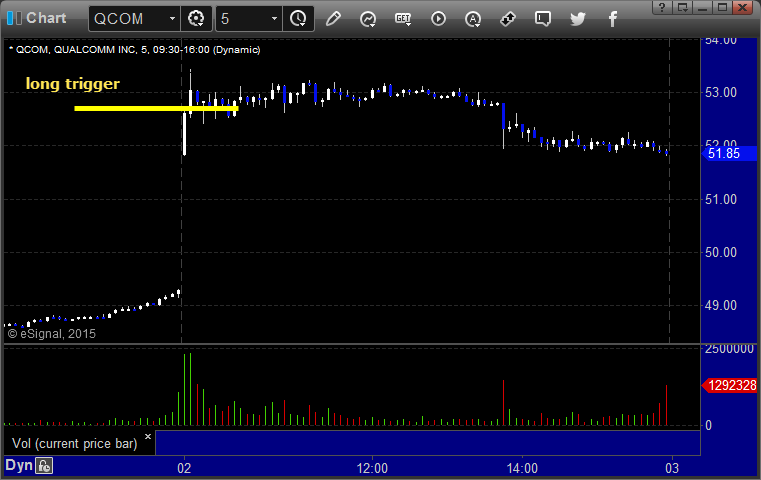Click the 53.00 price axis label
This screenshot has width=761, height=480.
721,92
